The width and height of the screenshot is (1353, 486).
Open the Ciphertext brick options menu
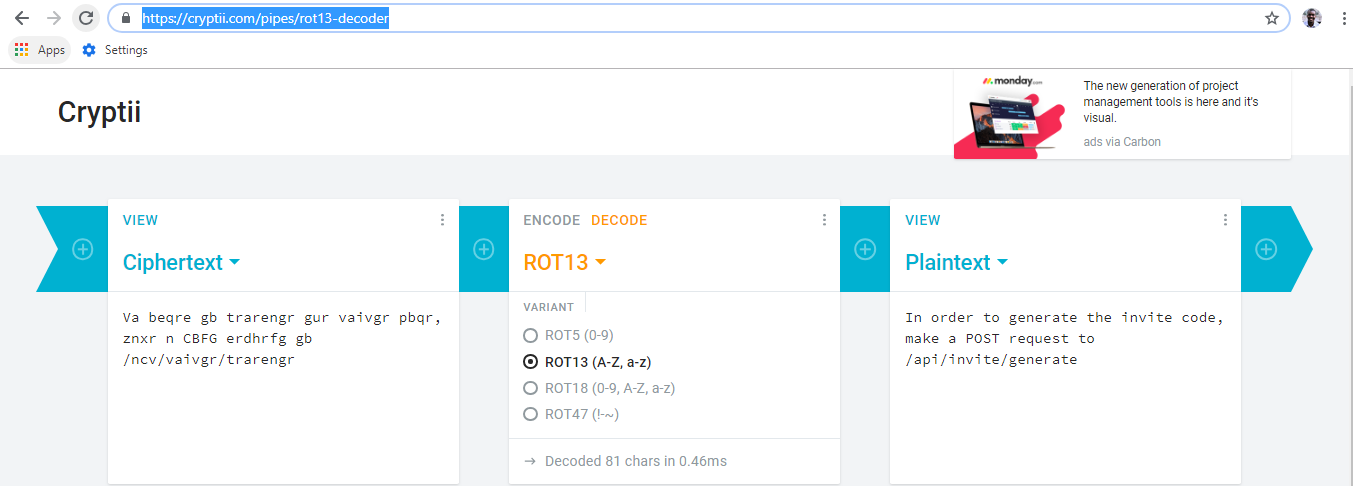[x=443, y=220]
